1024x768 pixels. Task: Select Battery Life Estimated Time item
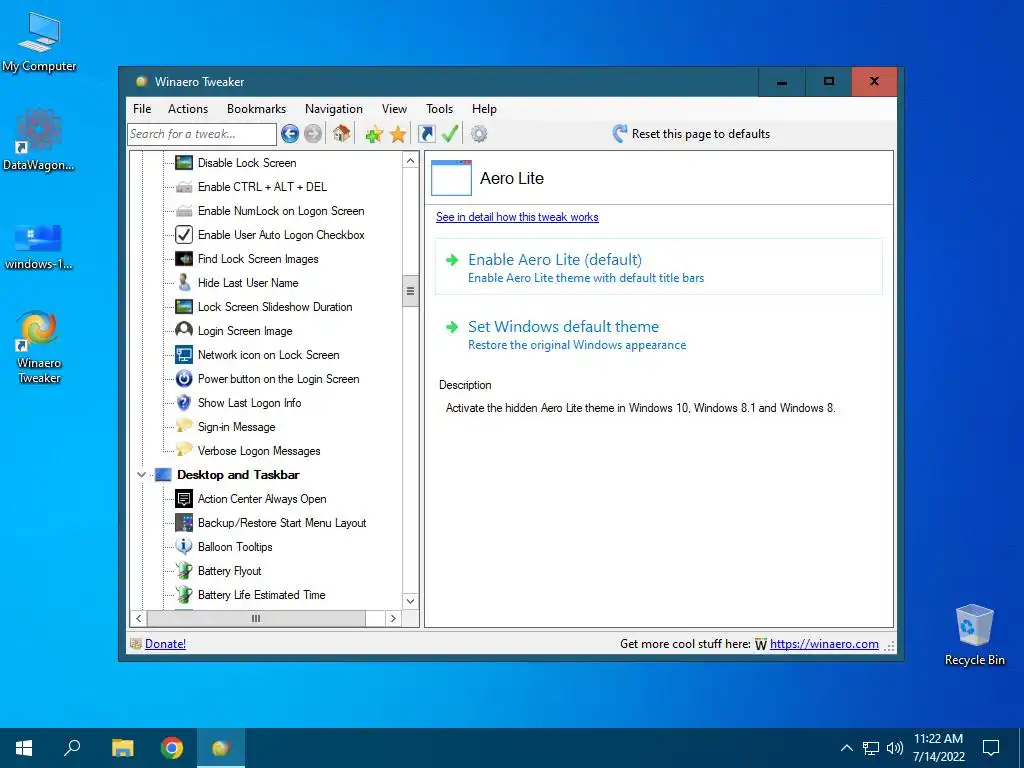(261, 595)
